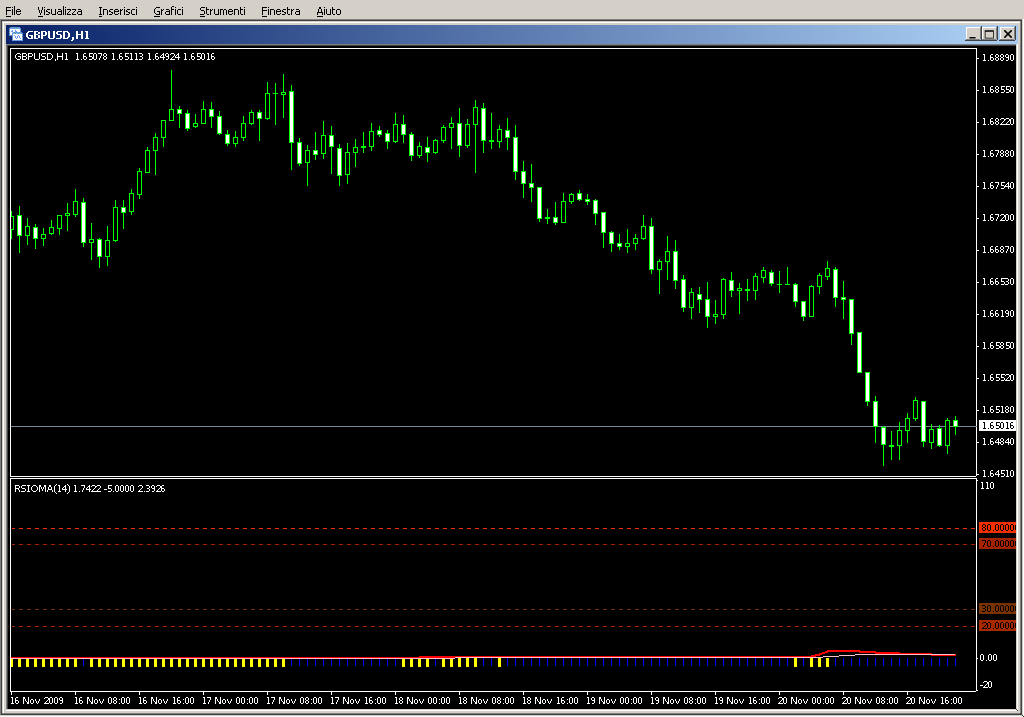Click the current price label 1.65016
Screen dimensions: 1024x717
(998, 426)
